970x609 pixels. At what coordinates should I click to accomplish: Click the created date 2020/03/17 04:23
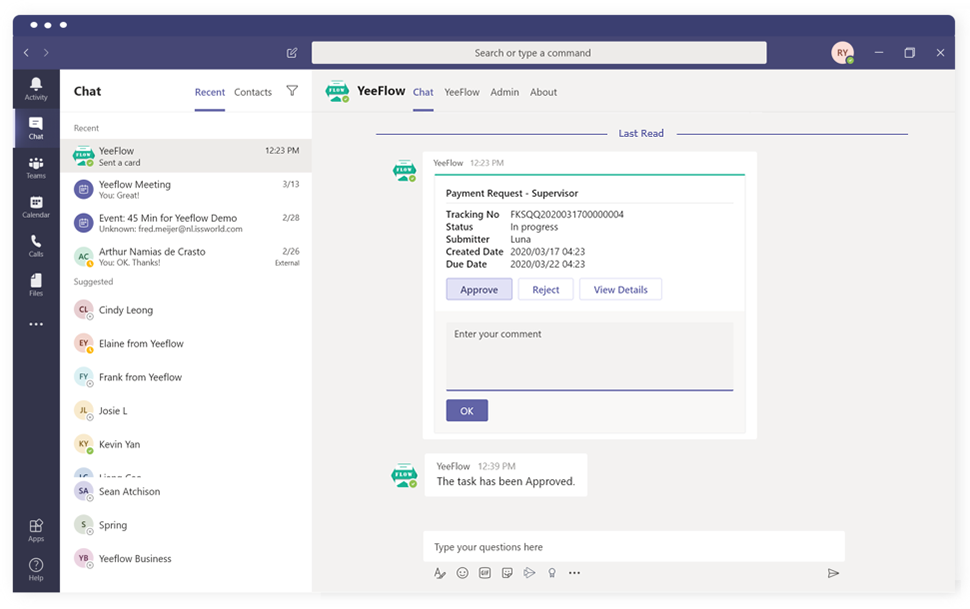547,252
